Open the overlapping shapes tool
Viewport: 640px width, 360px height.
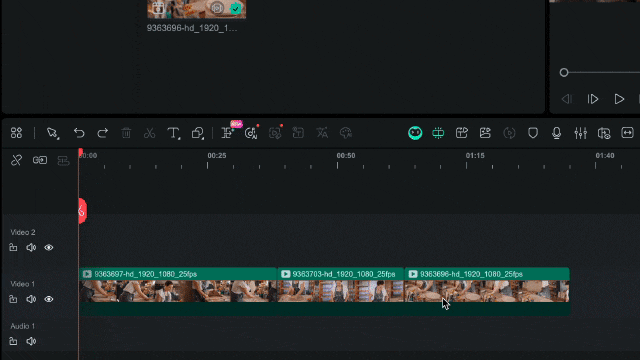[198, 133]
